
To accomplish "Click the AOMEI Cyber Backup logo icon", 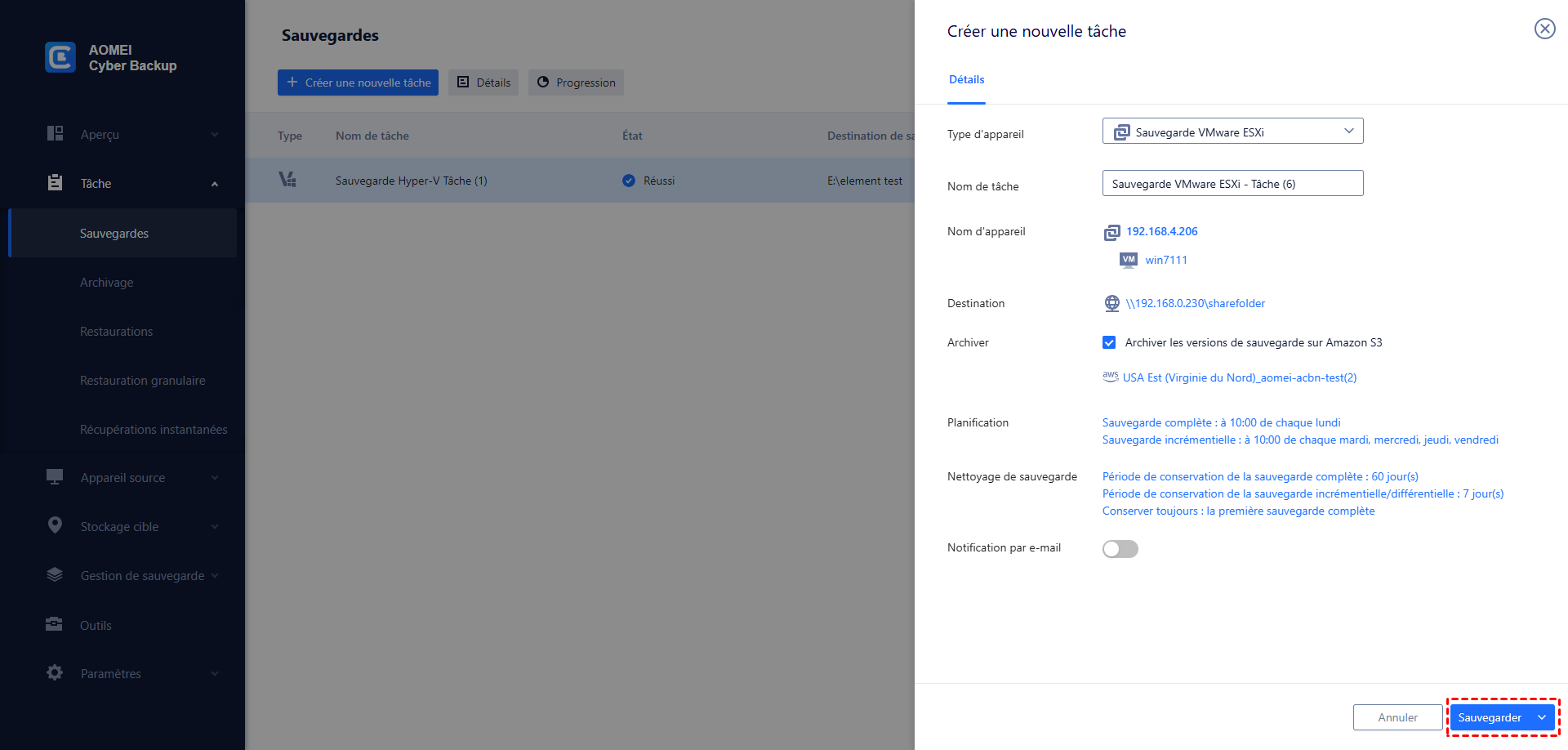I will click(60, 57).
